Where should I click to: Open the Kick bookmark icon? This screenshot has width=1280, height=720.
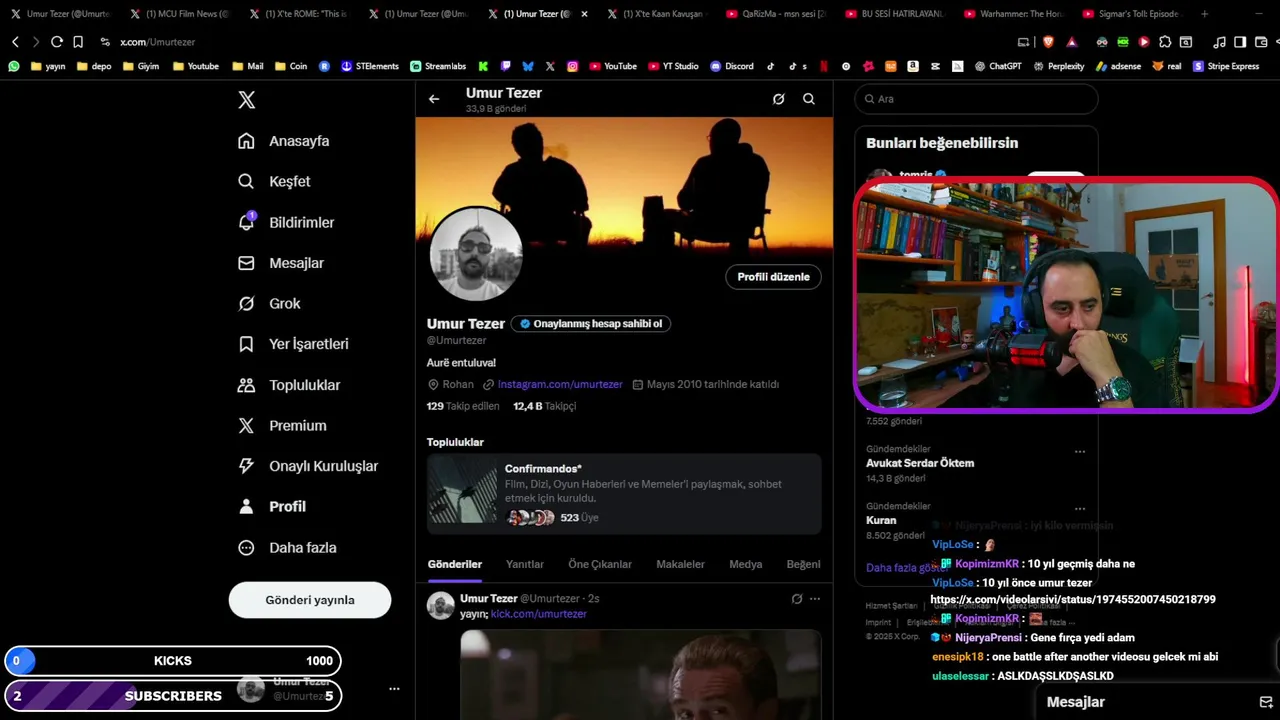(x=483, y=66)
